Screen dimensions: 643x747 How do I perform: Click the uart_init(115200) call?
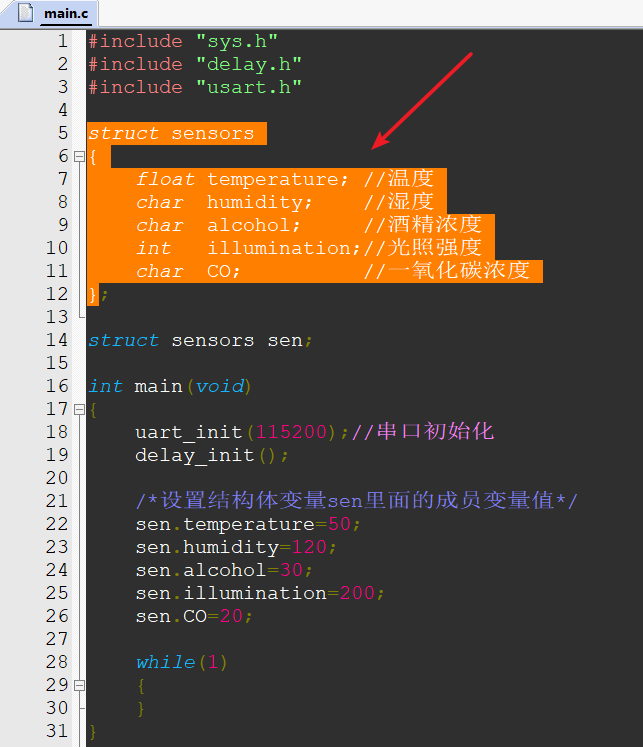pyautogui.click(x=242, y=432)
